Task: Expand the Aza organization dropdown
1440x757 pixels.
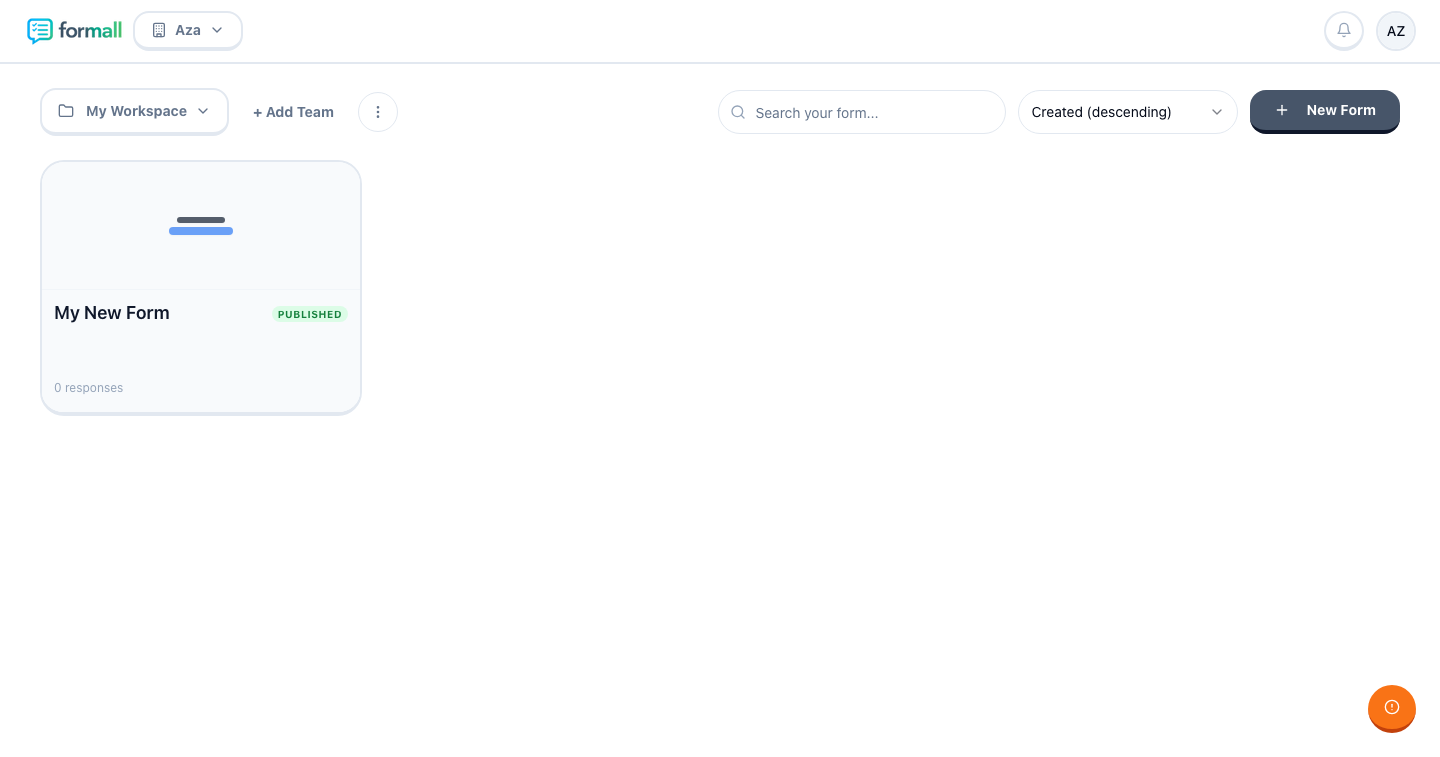Action: point(188,30)
